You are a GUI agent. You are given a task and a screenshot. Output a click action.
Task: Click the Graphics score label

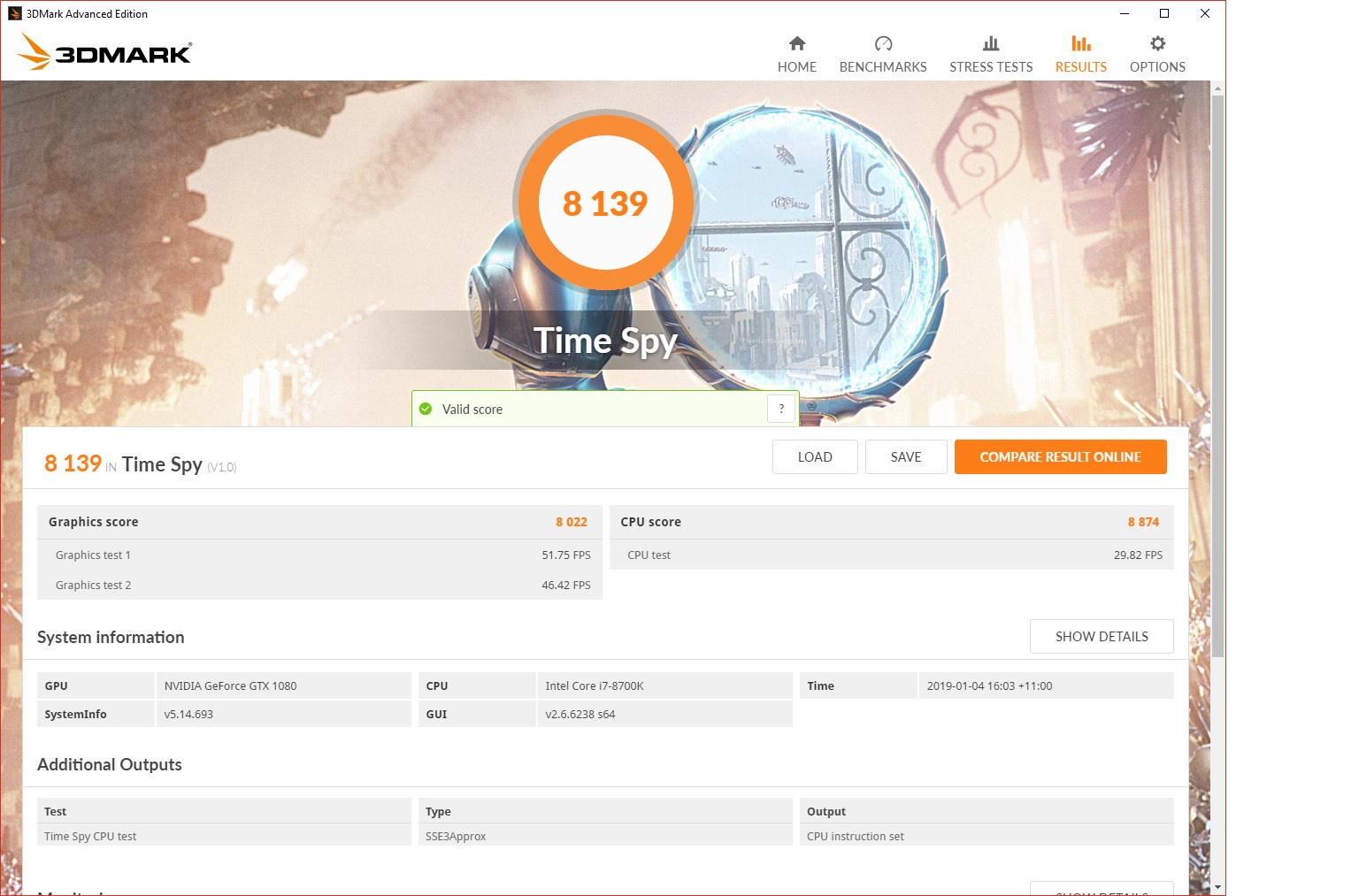point(93,522)
